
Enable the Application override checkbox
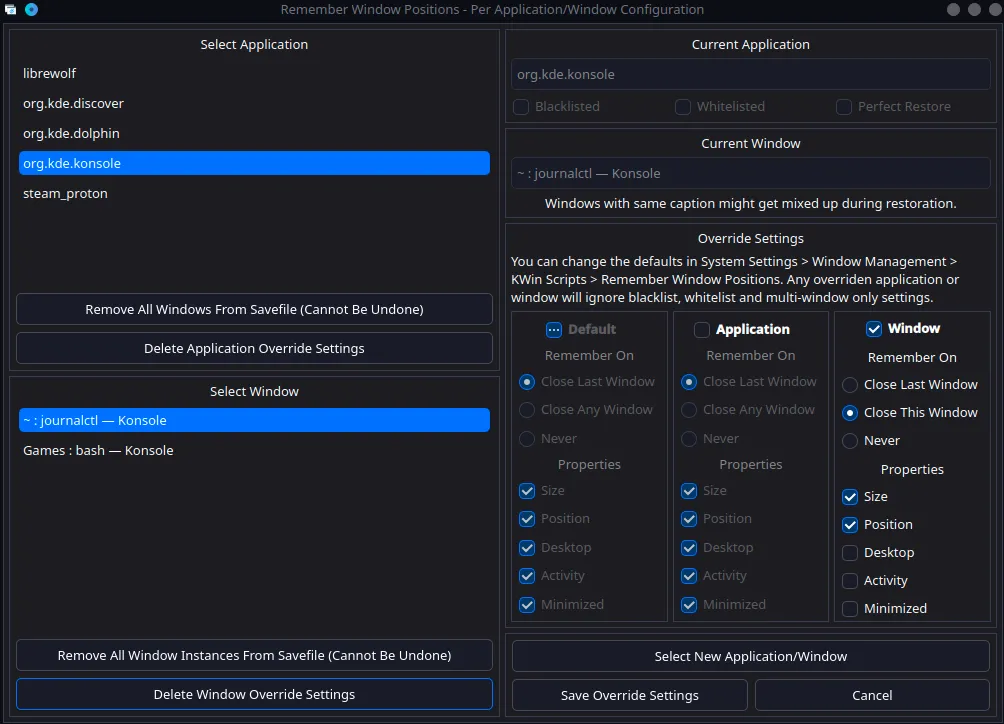pyautogui.click(x=702, y=330)
